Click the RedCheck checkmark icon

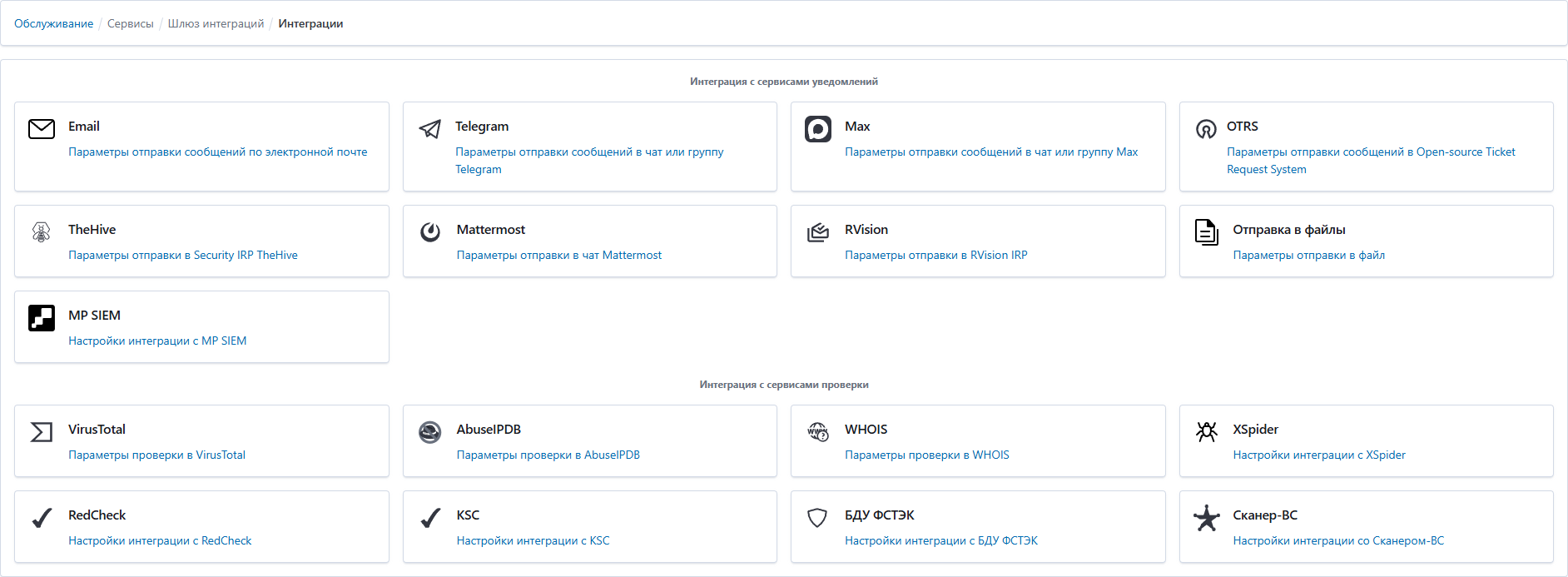[42, 518]
